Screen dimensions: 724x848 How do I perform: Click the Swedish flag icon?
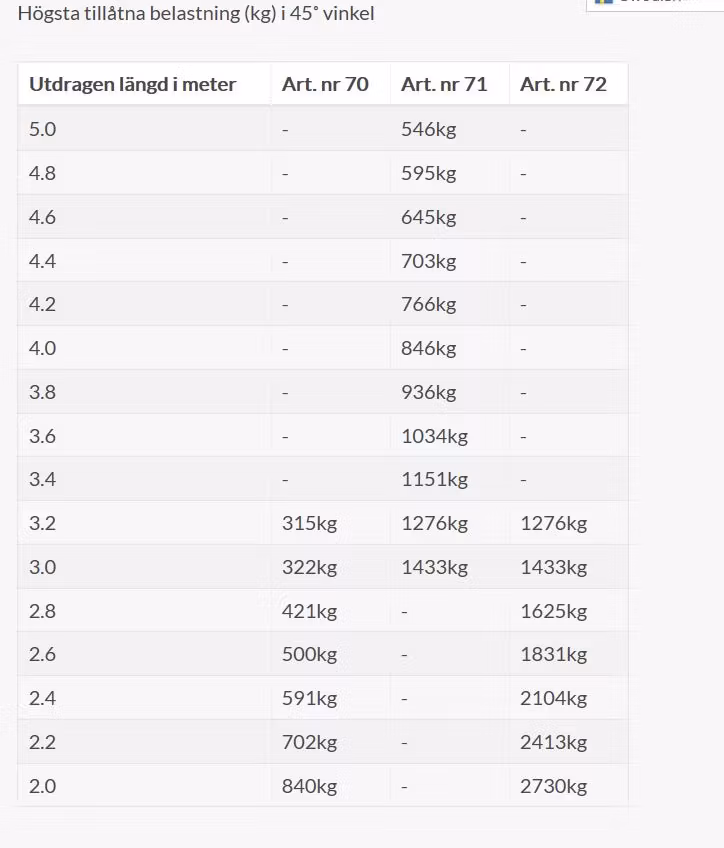(603, 2)
